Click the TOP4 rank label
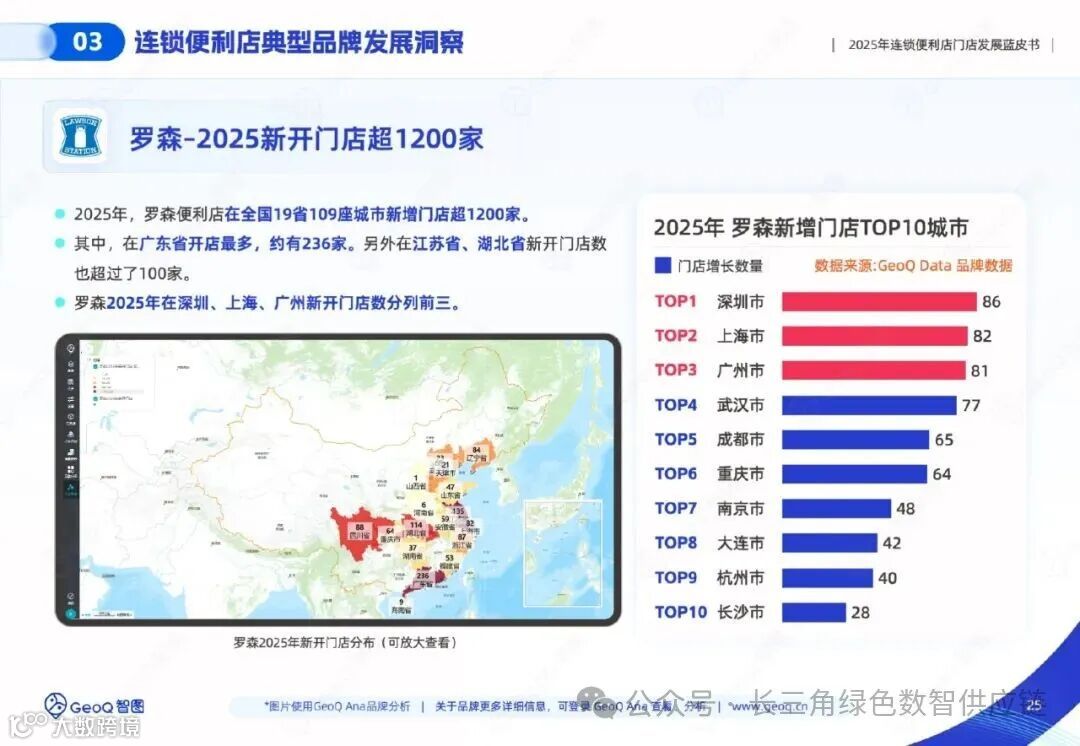Screen dimensions: 1080x746 [x=676, y=404]
